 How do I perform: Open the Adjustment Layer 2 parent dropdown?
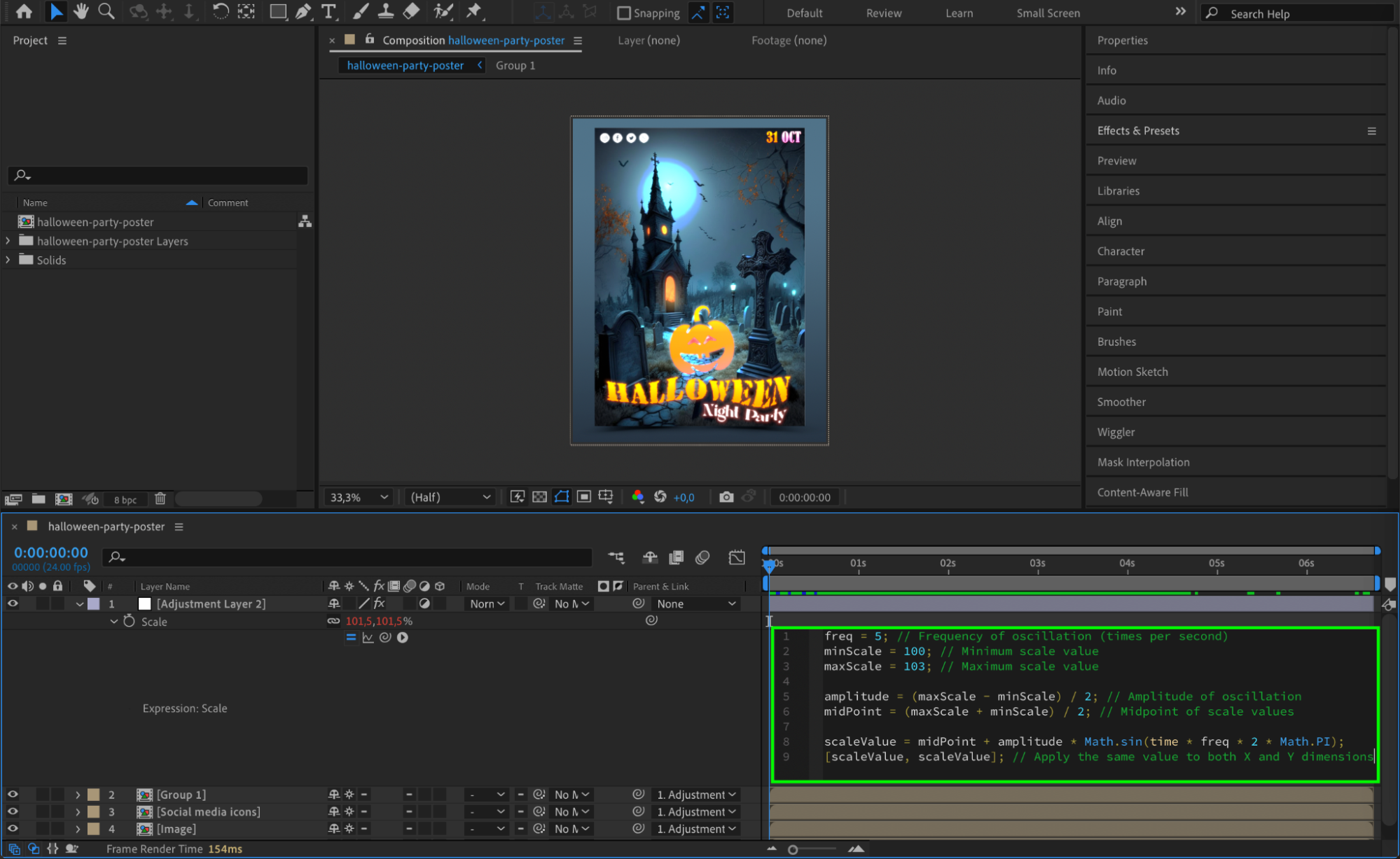click(x=695, y=603)
